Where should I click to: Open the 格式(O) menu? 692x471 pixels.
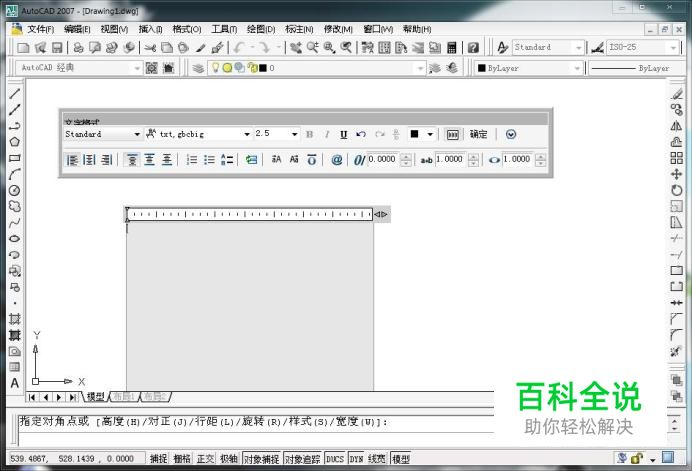[187, 29]
